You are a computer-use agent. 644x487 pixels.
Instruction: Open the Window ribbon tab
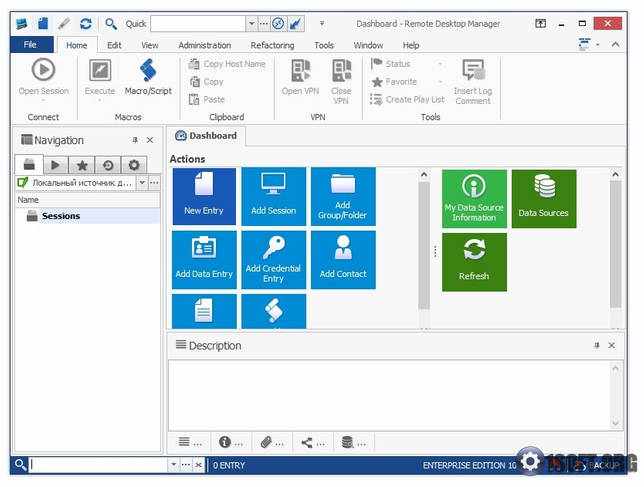368,45
